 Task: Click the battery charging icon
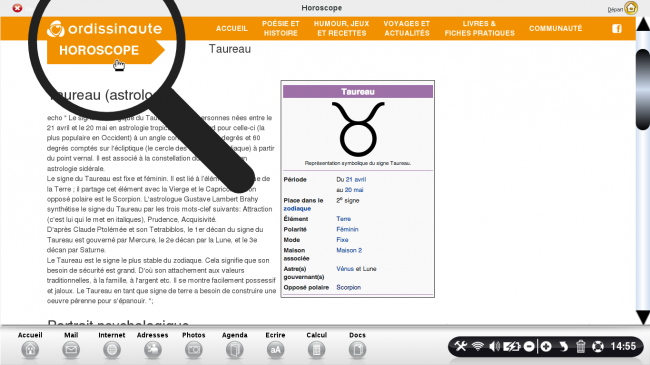512,346
